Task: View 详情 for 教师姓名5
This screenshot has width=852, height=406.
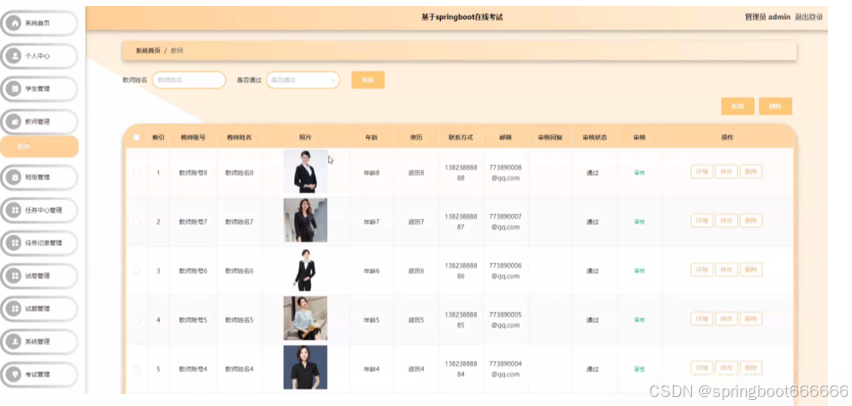Action: pos(701,318)
